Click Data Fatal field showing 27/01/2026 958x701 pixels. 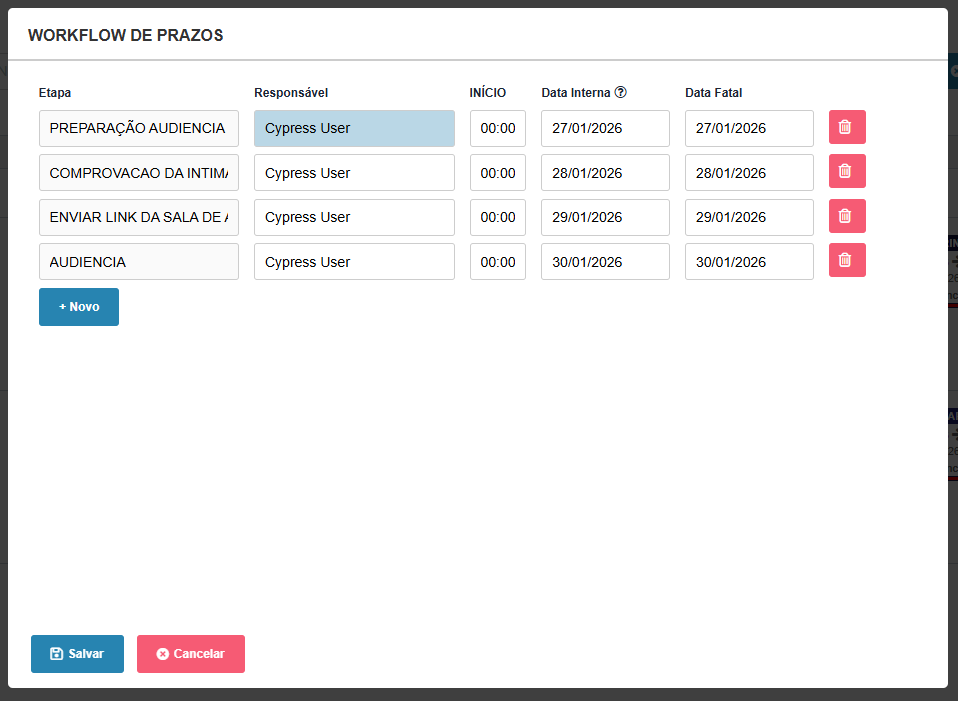coord(749,129)
